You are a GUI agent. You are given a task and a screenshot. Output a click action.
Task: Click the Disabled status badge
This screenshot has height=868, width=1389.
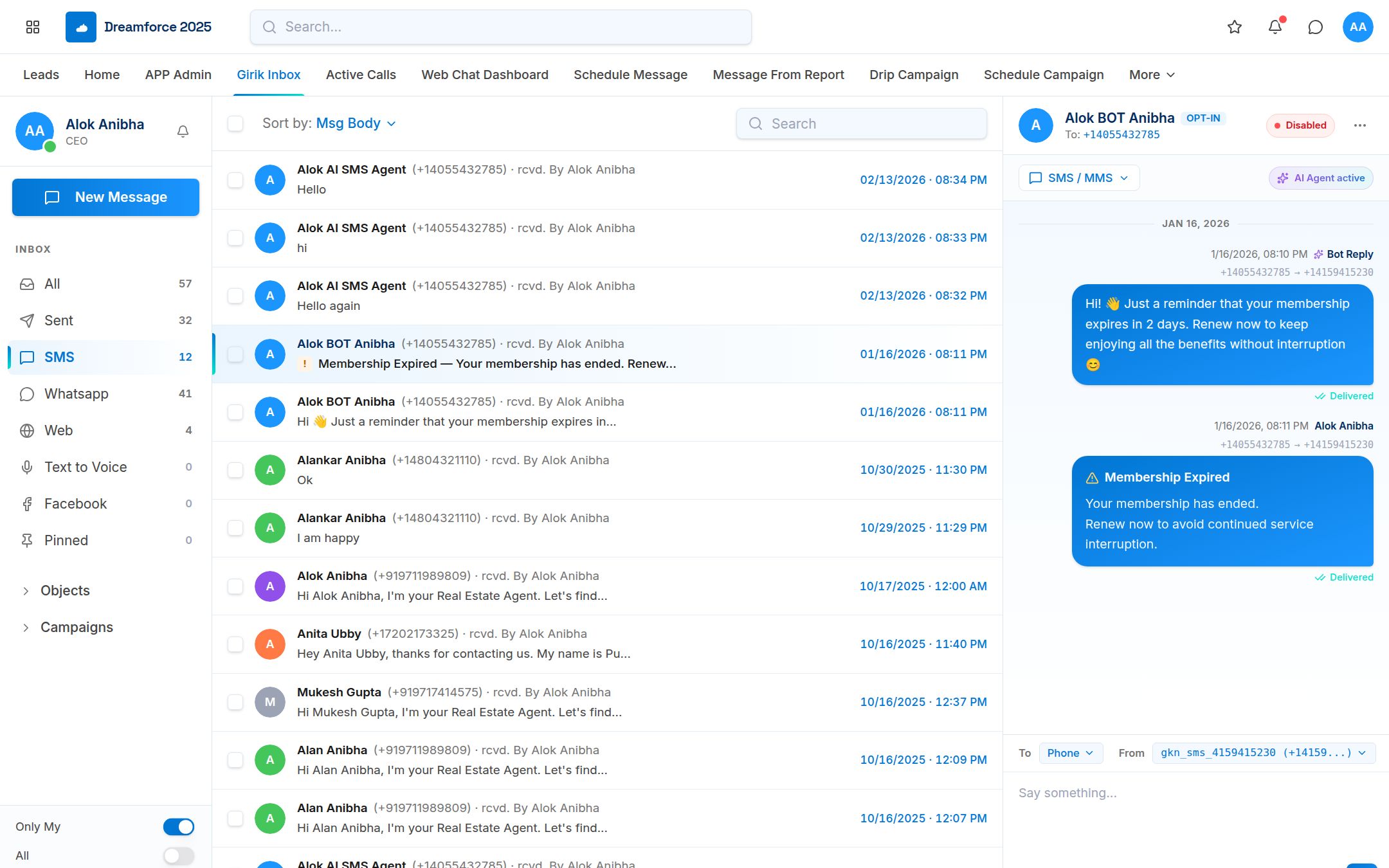tap(1300, 125)
